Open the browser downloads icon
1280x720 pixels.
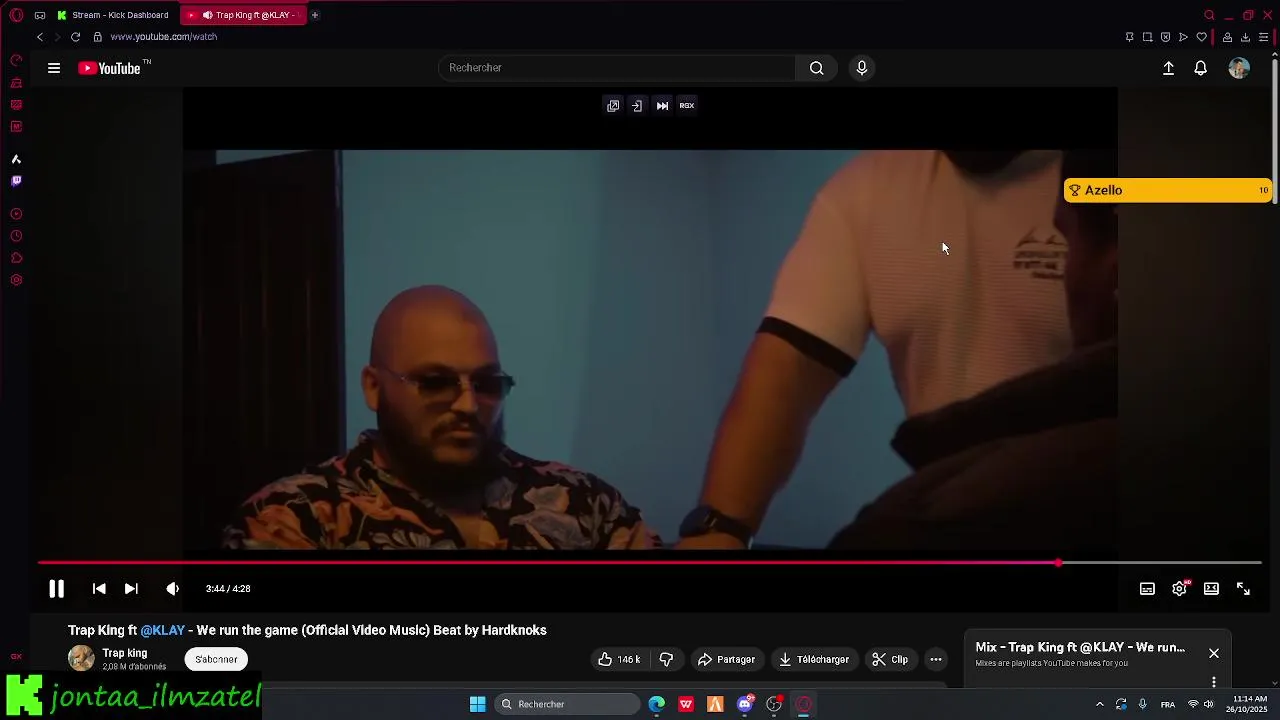click(1245, 37)
